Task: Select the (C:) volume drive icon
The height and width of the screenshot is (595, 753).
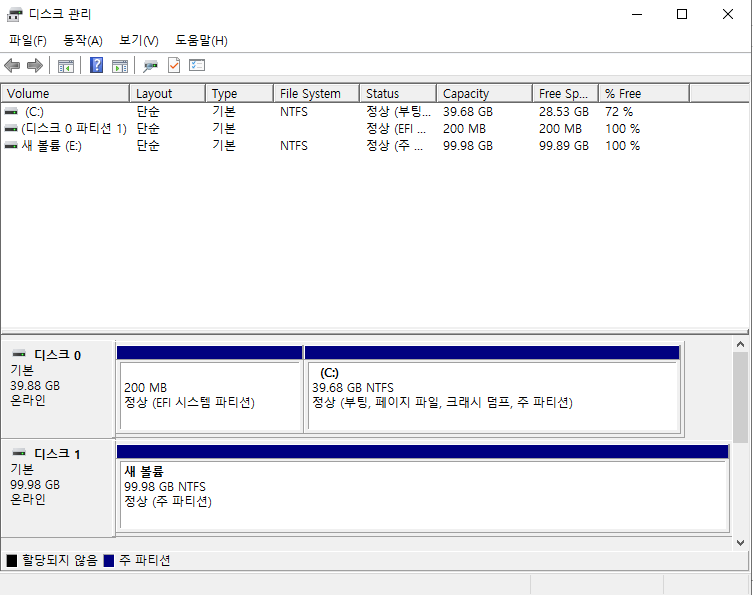Action: click(x=11, y=112)
